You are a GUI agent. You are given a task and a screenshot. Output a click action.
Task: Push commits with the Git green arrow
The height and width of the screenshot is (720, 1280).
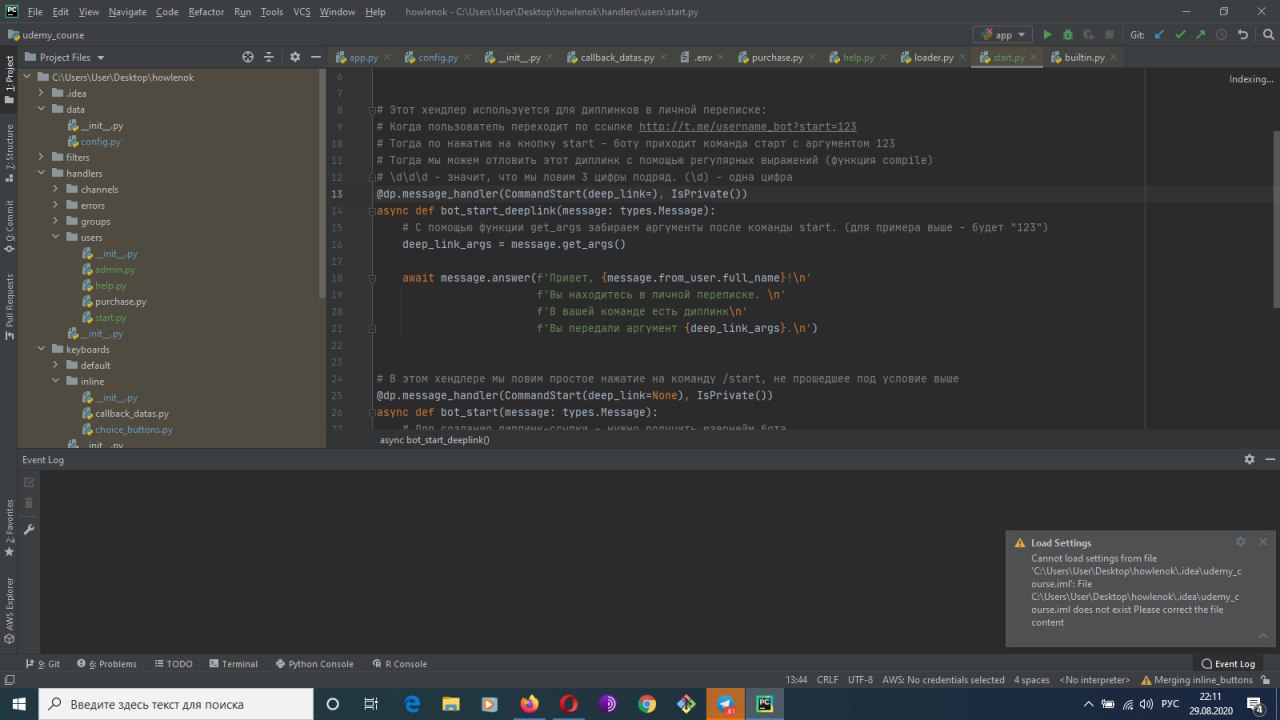click(1201, 35)
